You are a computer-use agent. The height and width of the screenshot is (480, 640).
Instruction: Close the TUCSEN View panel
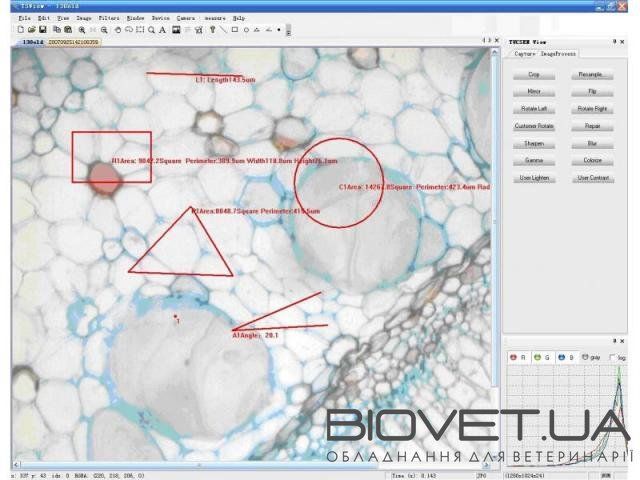point(622,41)
